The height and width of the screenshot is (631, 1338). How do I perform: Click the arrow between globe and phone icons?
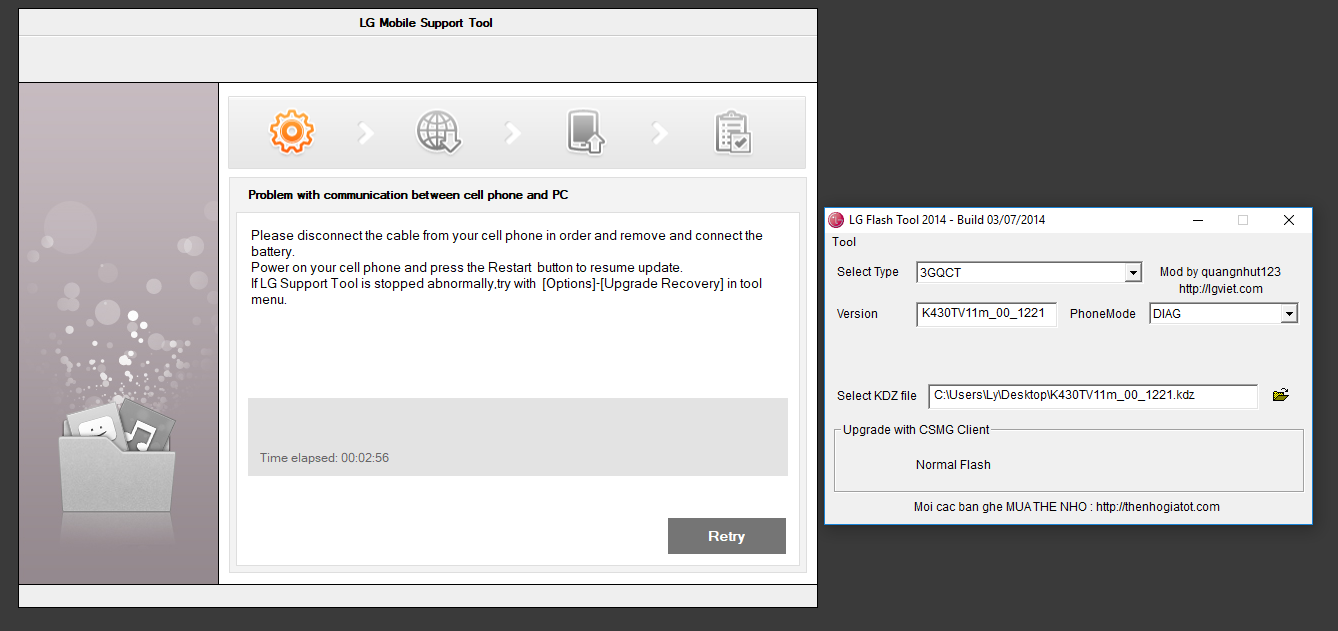pyautogui.click(x=513, y=133)
